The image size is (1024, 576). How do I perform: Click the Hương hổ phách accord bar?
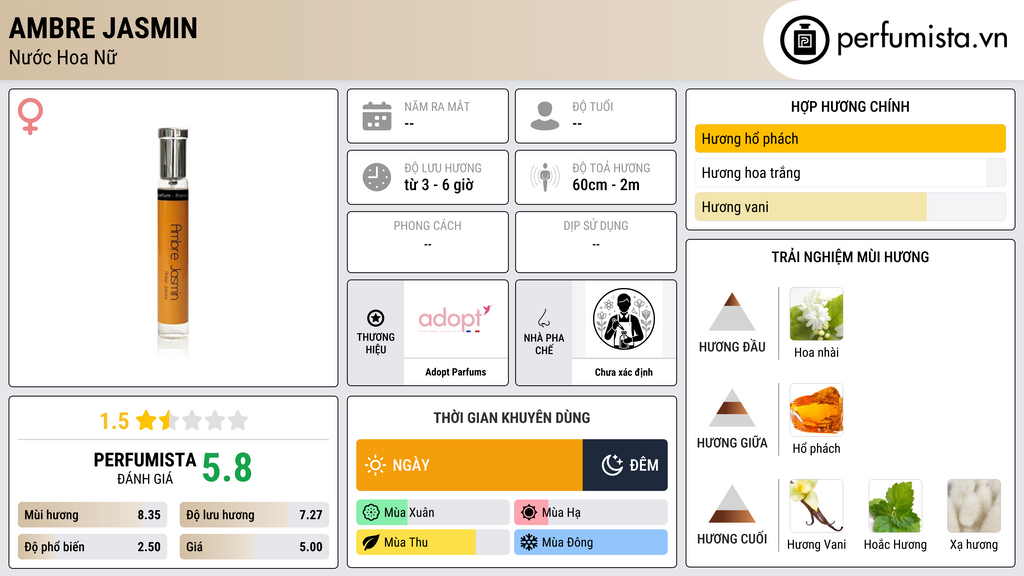[850, 138]
